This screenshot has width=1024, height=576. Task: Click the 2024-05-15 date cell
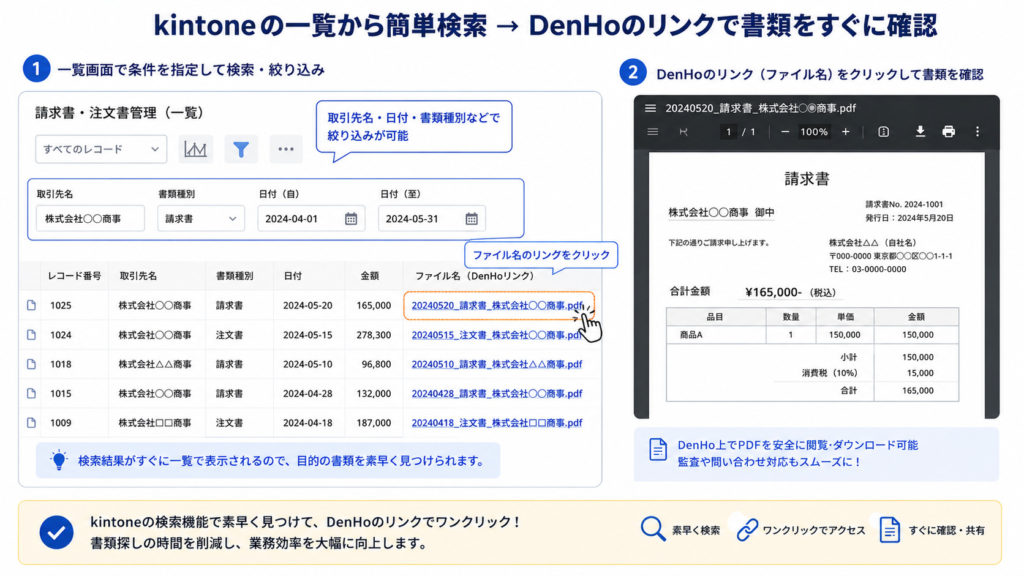[x=307, y=334]
